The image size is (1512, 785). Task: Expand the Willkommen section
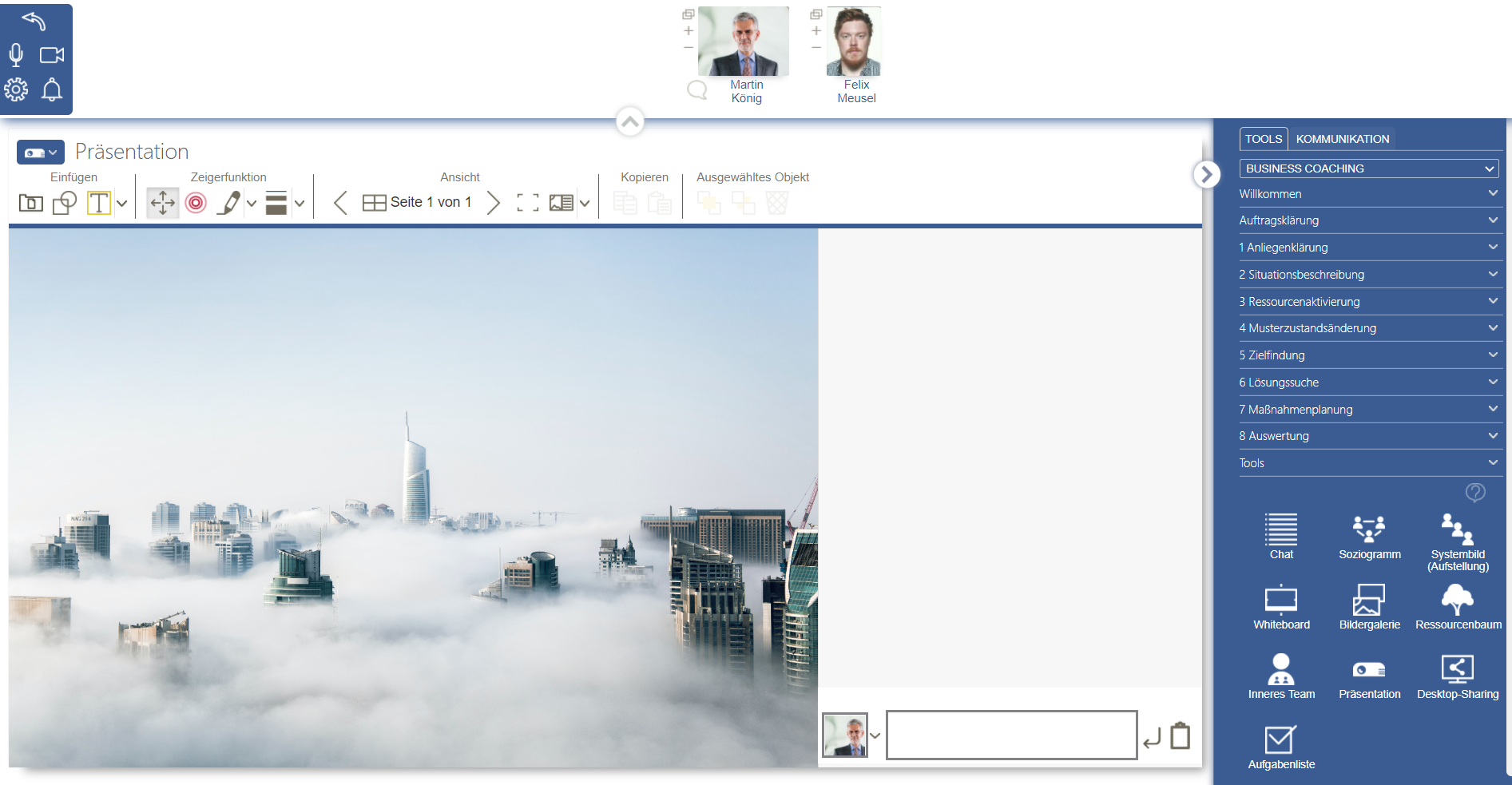click(1369, 194)
